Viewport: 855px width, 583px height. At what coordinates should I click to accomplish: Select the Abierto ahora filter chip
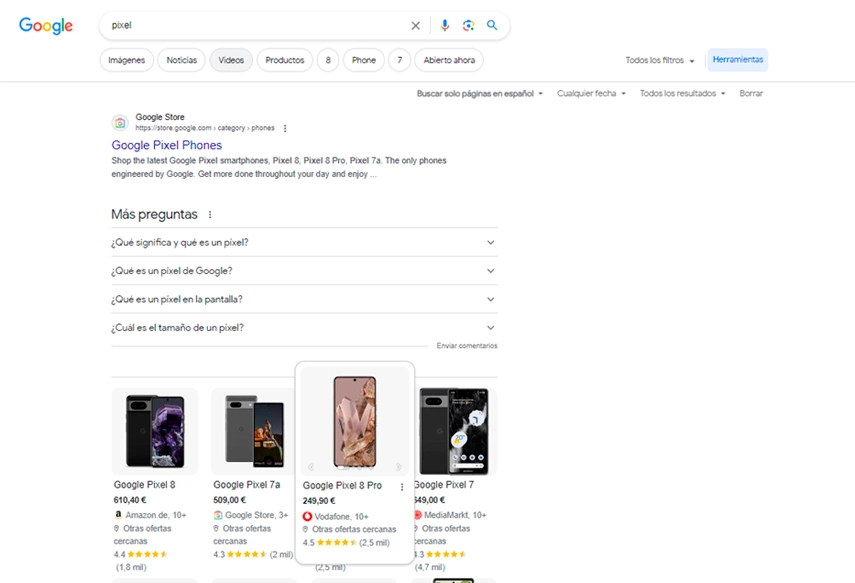pos(449,60)
